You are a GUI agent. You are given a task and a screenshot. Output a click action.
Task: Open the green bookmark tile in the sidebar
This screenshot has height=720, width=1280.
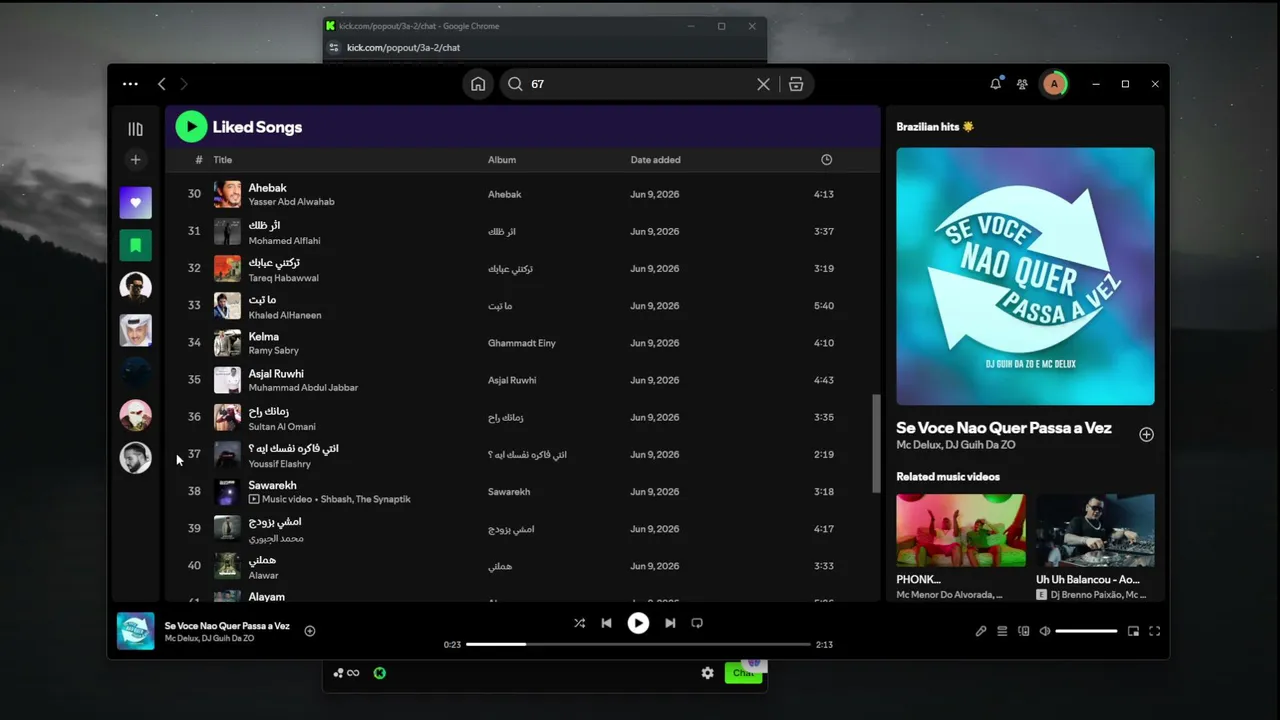click(x=136, y=245)
